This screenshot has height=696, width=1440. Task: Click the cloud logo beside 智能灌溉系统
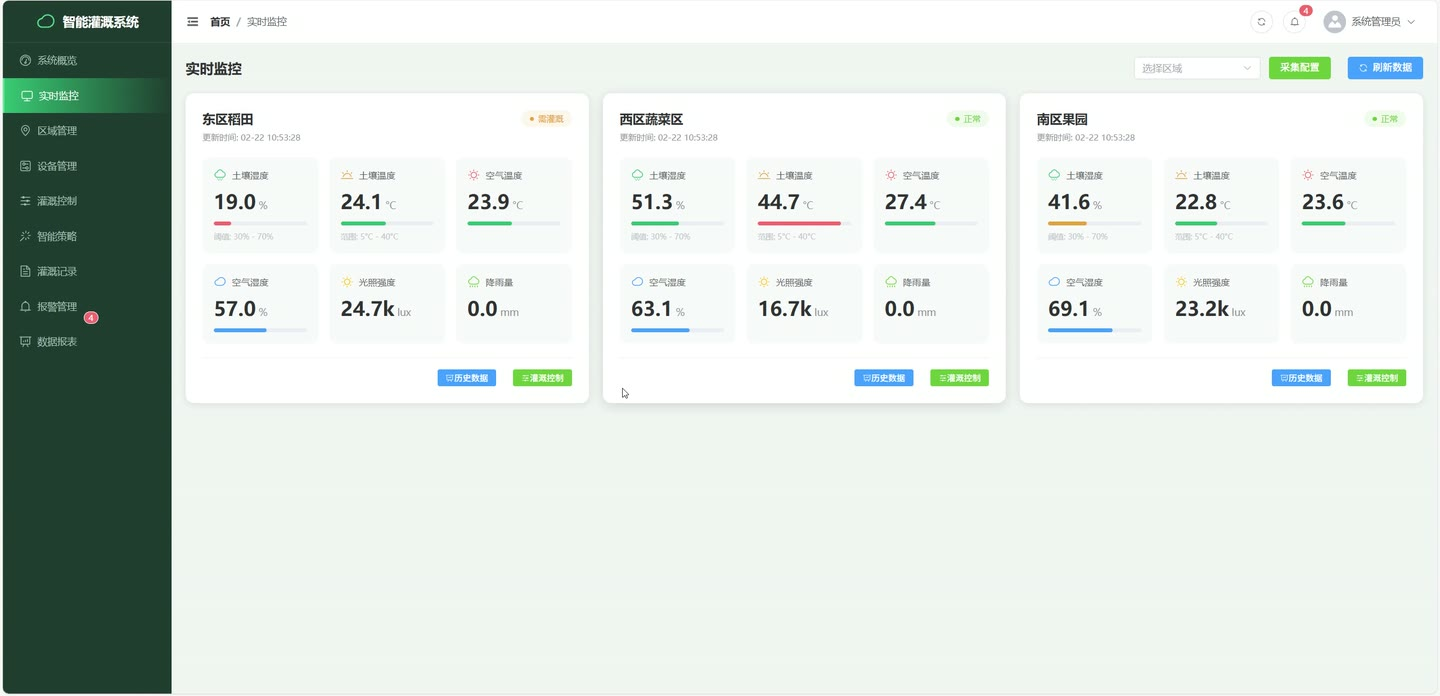(x=46, y=21)
